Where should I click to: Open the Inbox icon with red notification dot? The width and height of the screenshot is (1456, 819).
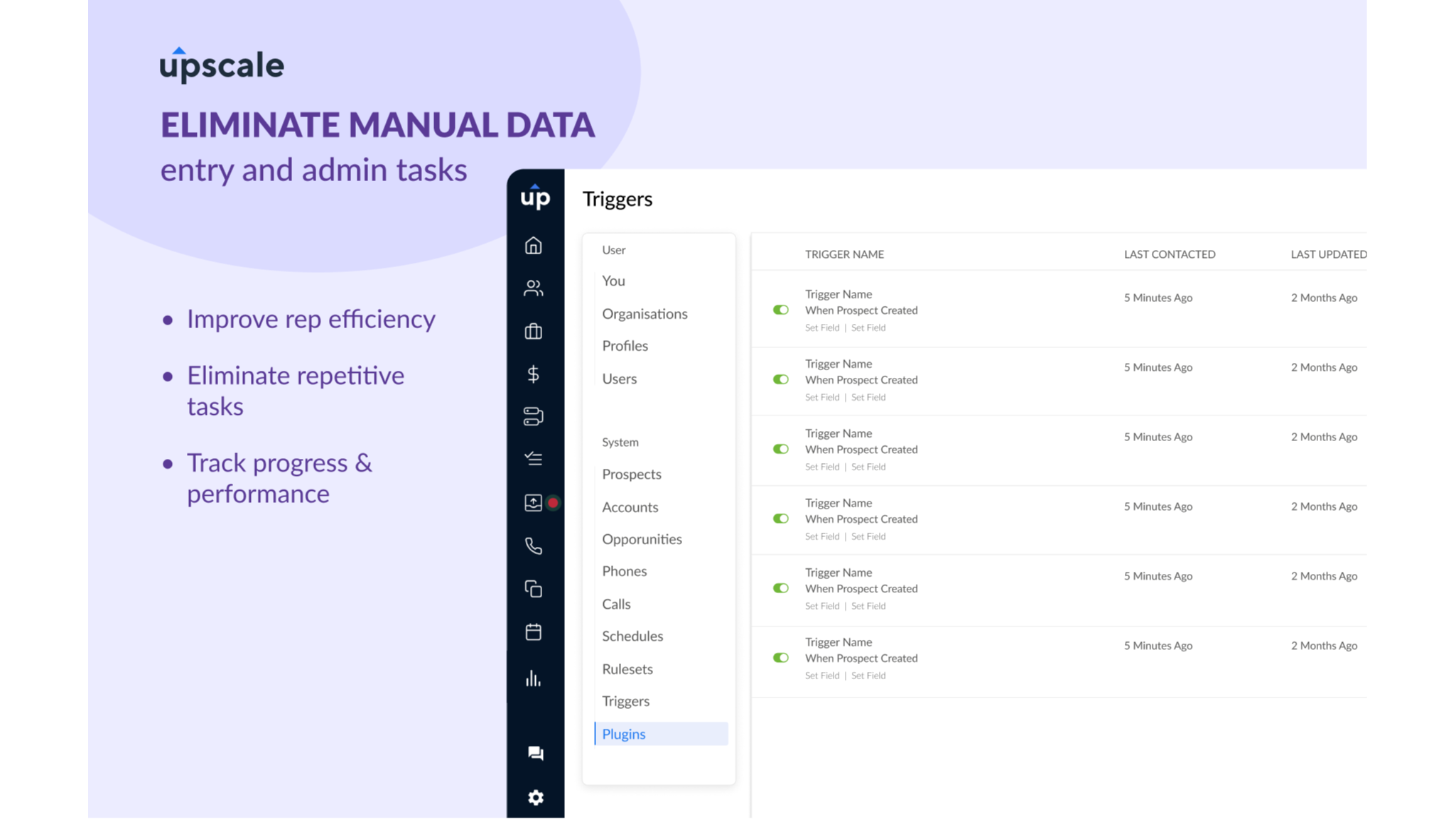click(534, 502)
